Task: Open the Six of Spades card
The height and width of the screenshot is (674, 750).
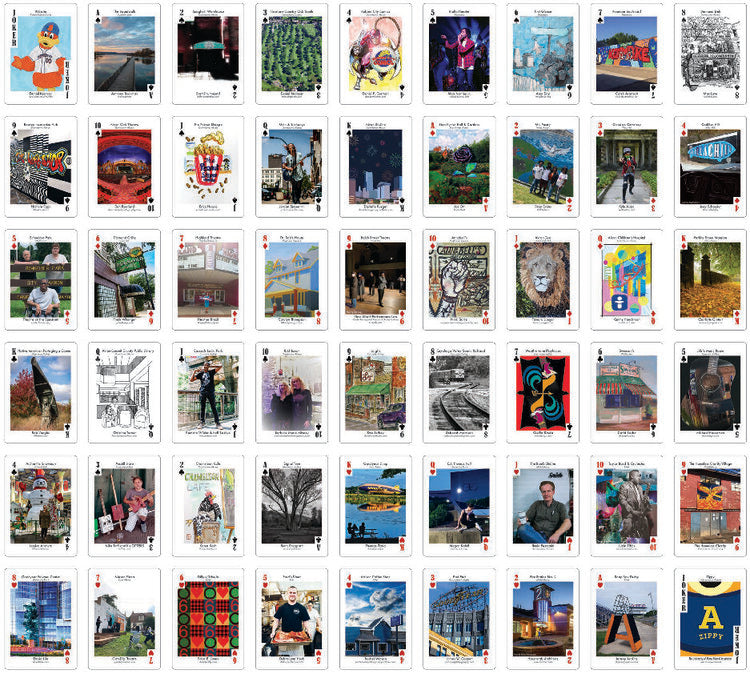Action: click(543, 54)
